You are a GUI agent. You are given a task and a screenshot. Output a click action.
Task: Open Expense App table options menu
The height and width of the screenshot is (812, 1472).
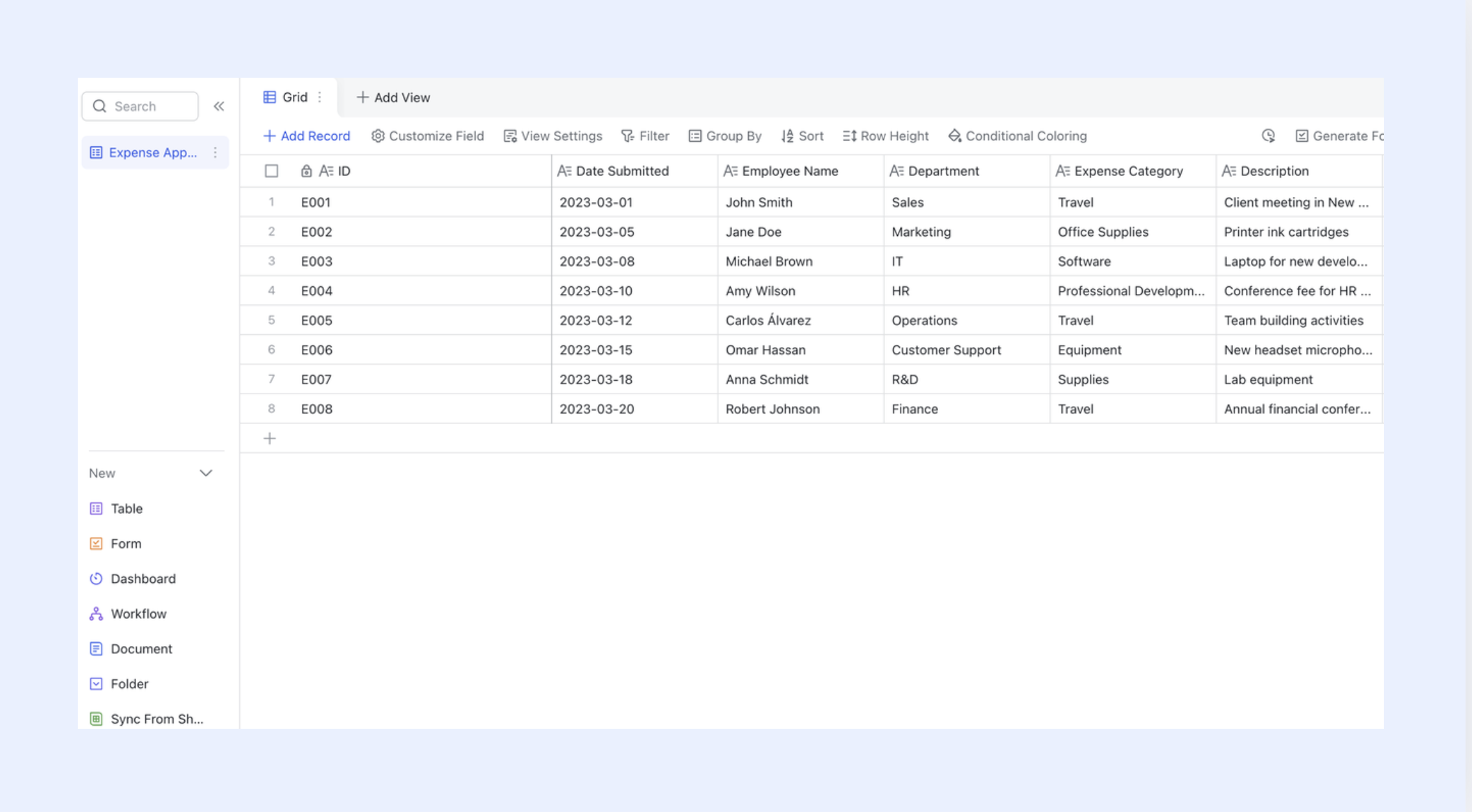(x=215, y=153)
